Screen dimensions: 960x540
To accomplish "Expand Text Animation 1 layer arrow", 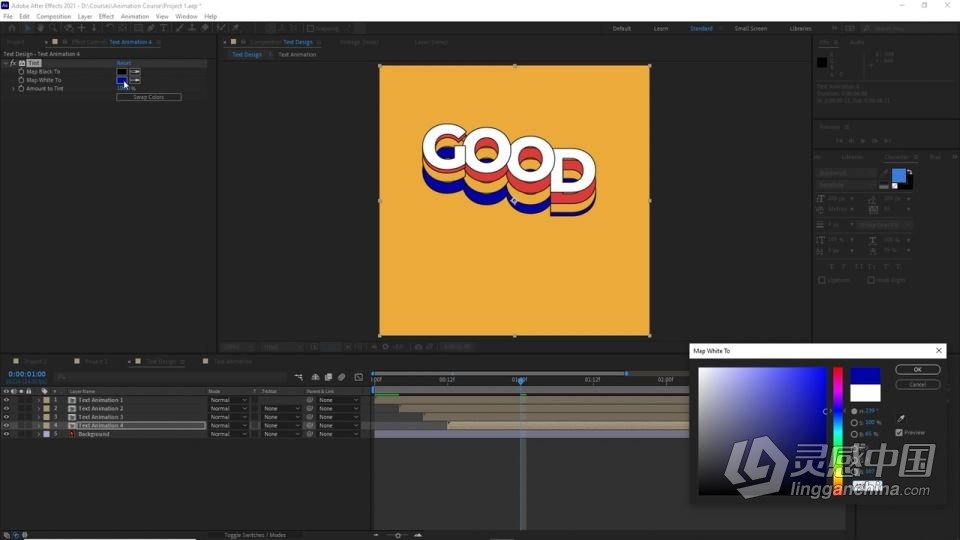I will click(x=39, y=400).
